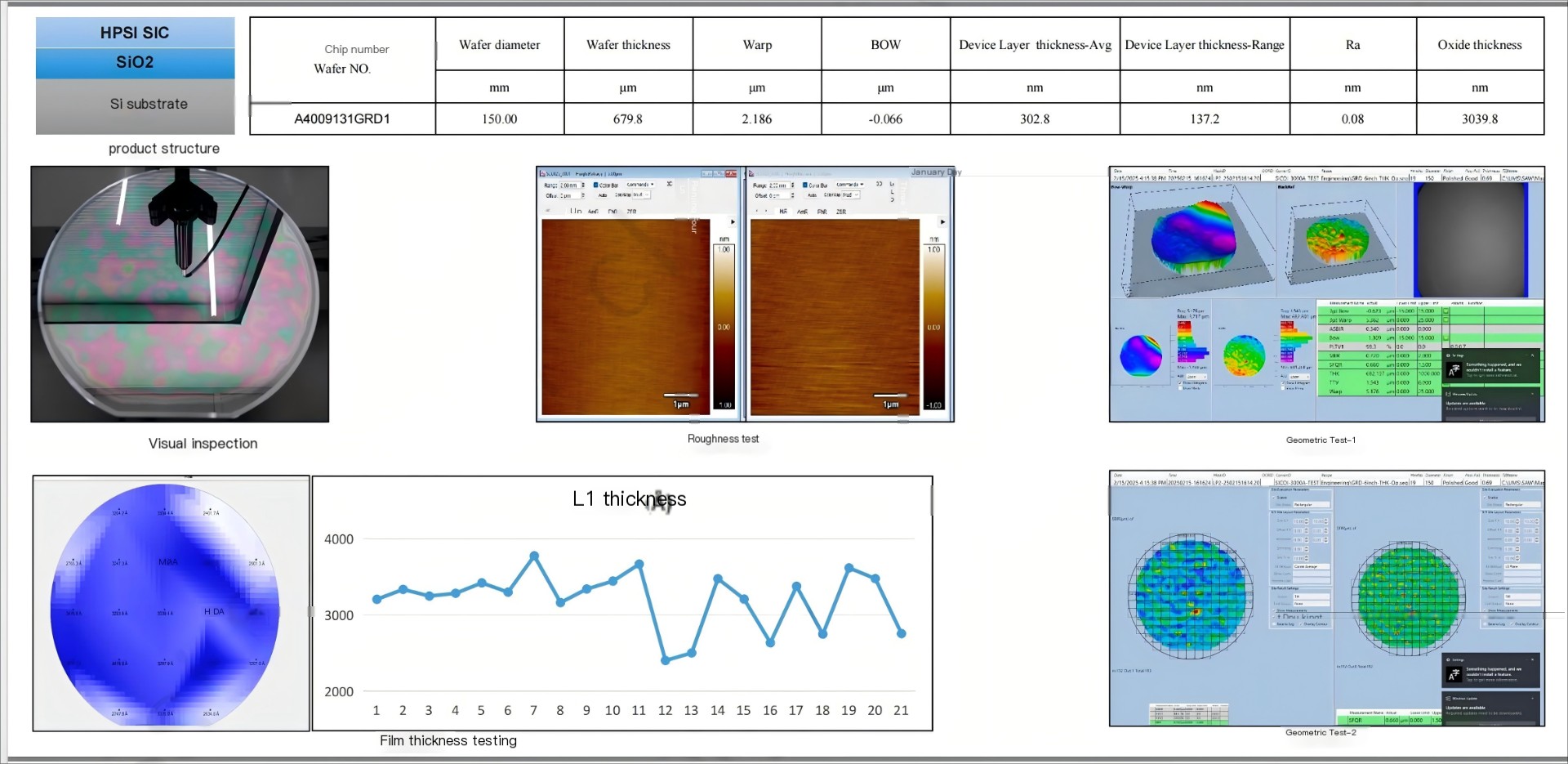Open Commands dropdown in left roughness window

coord(640,185)
